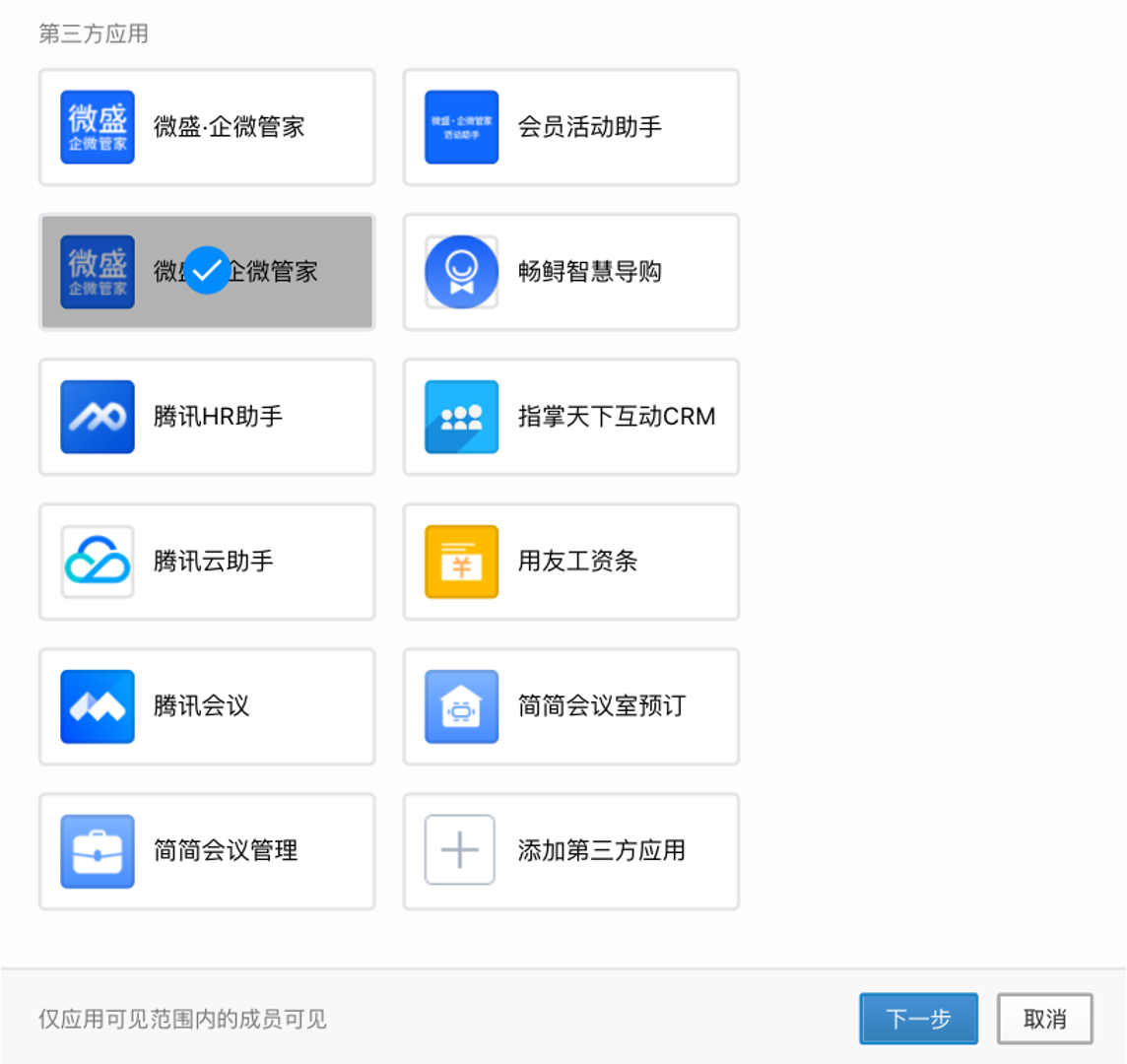Screen dimensions: 1127x1064
Task: Click the 第三方应用 section heading
Action: [x=94, y=33]
